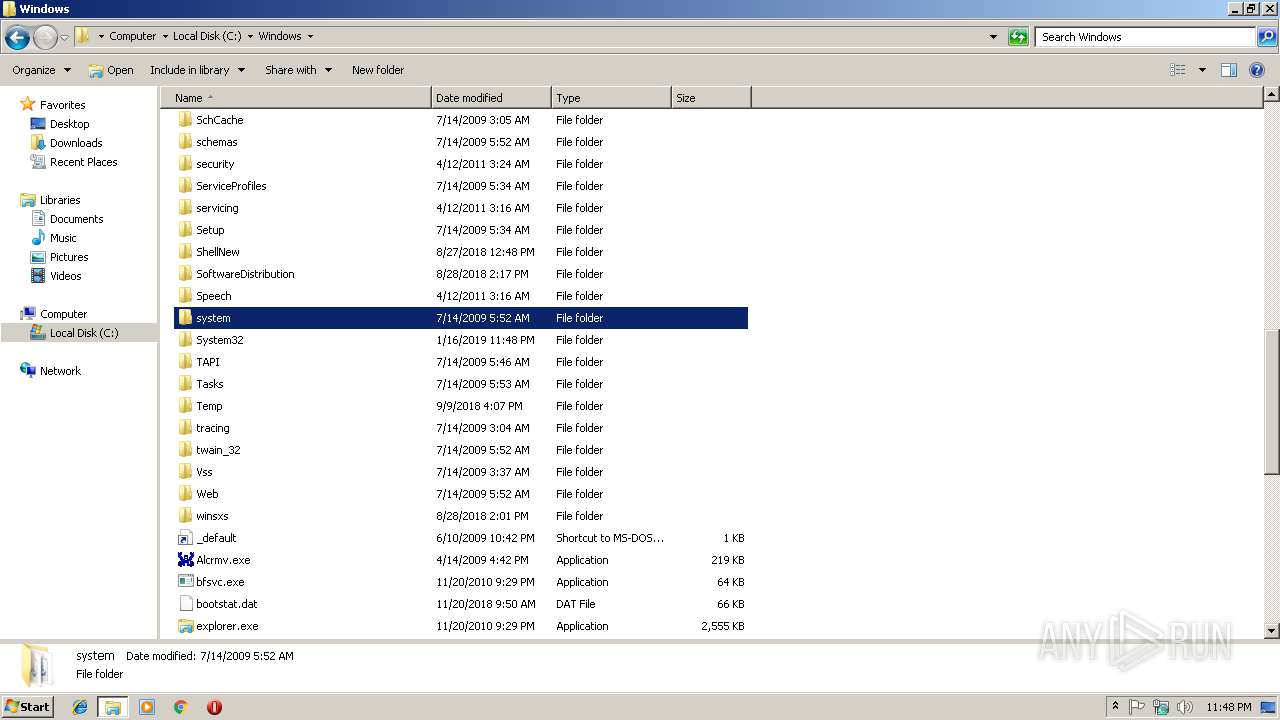Select Computer in the navigation pane
The width and height of the screenshot is (1280, 720).
point(63,314)
